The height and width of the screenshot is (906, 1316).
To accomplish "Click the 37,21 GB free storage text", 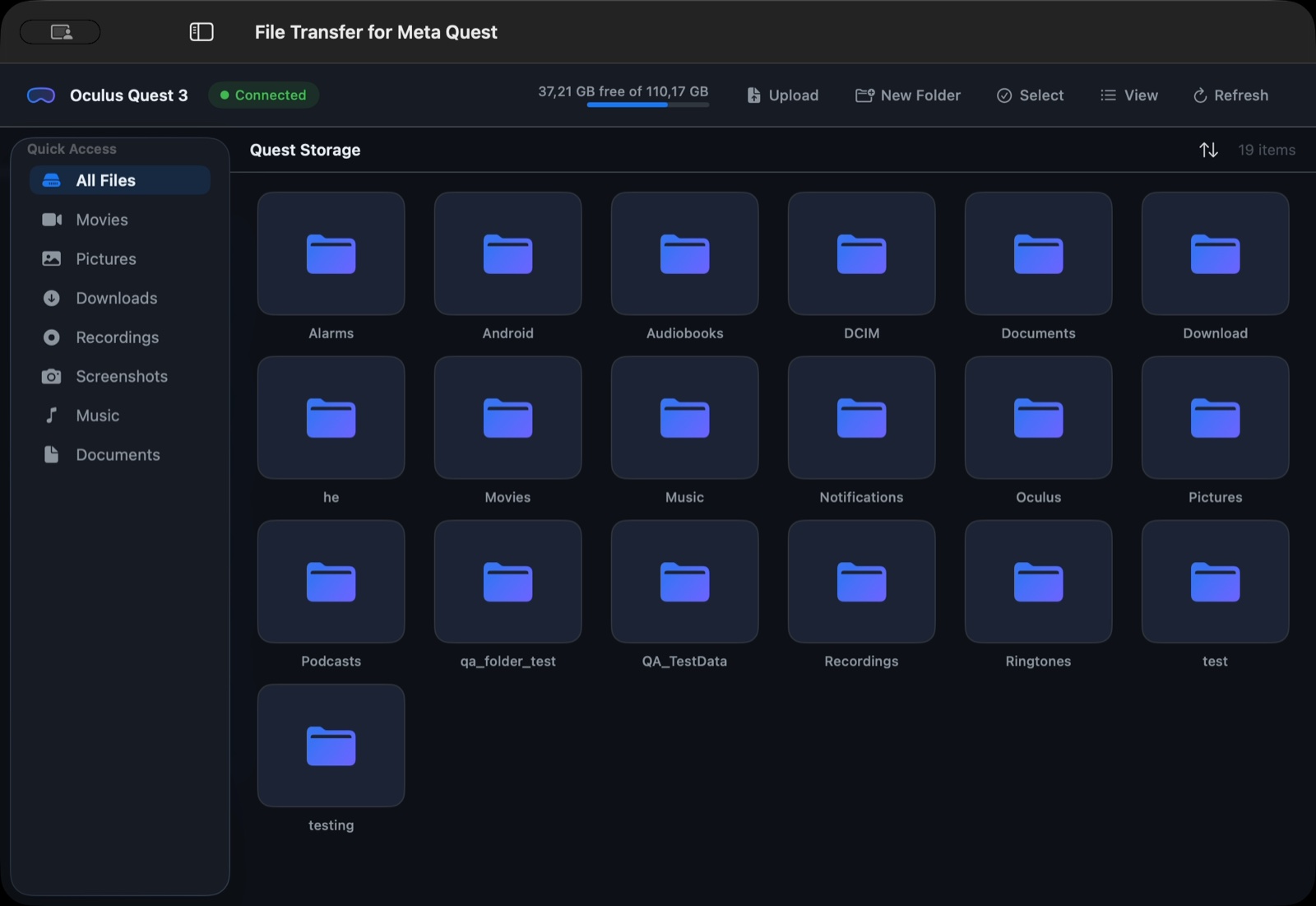I will pos(623,91).
